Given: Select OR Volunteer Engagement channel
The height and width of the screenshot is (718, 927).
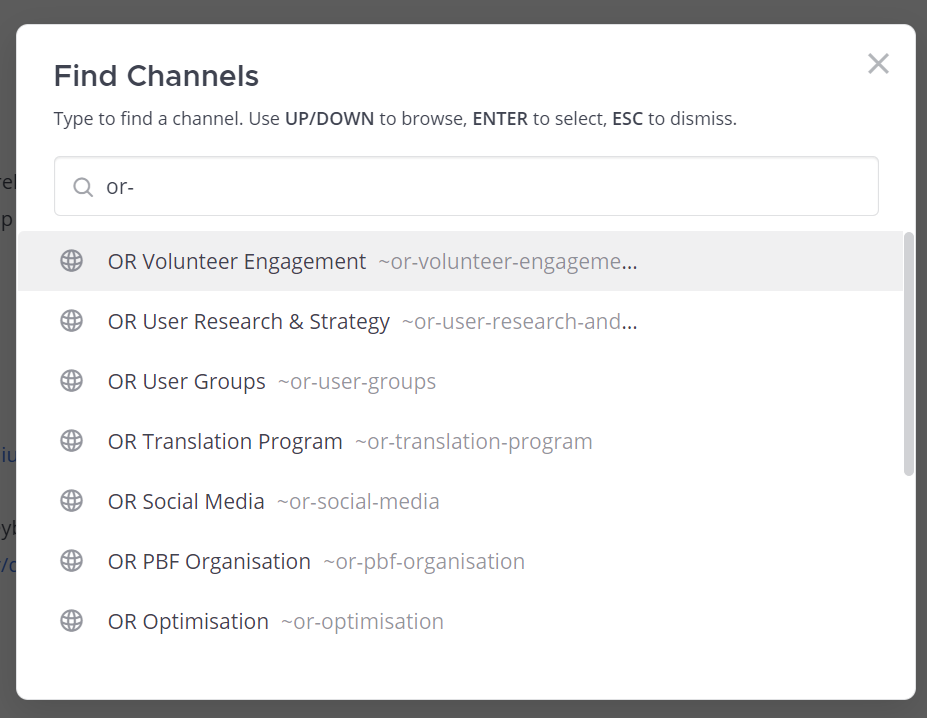Looking at the screenshot, I should tap(237, 262).
